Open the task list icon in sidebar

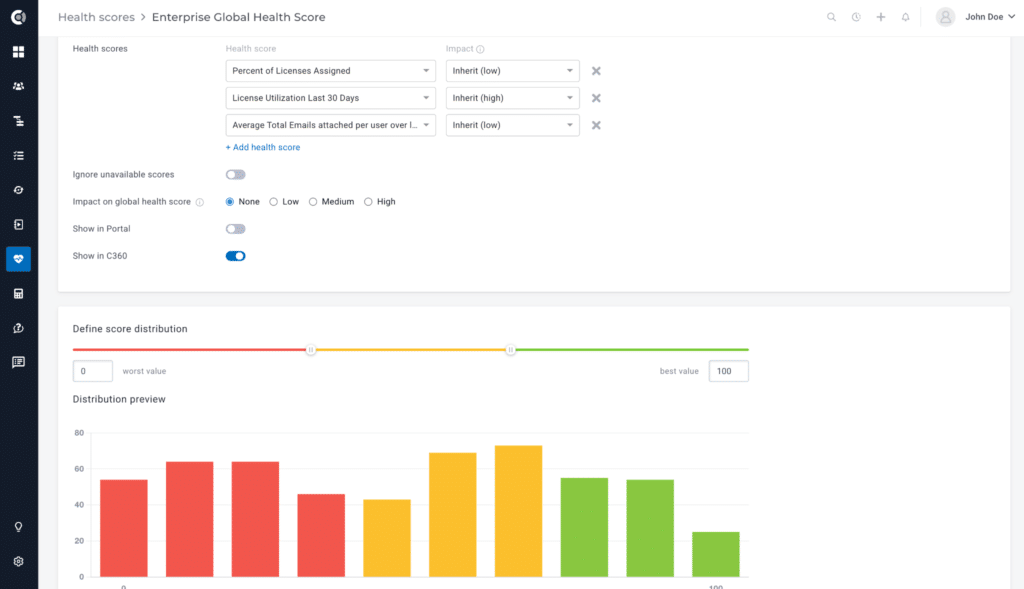coord(18,155)
